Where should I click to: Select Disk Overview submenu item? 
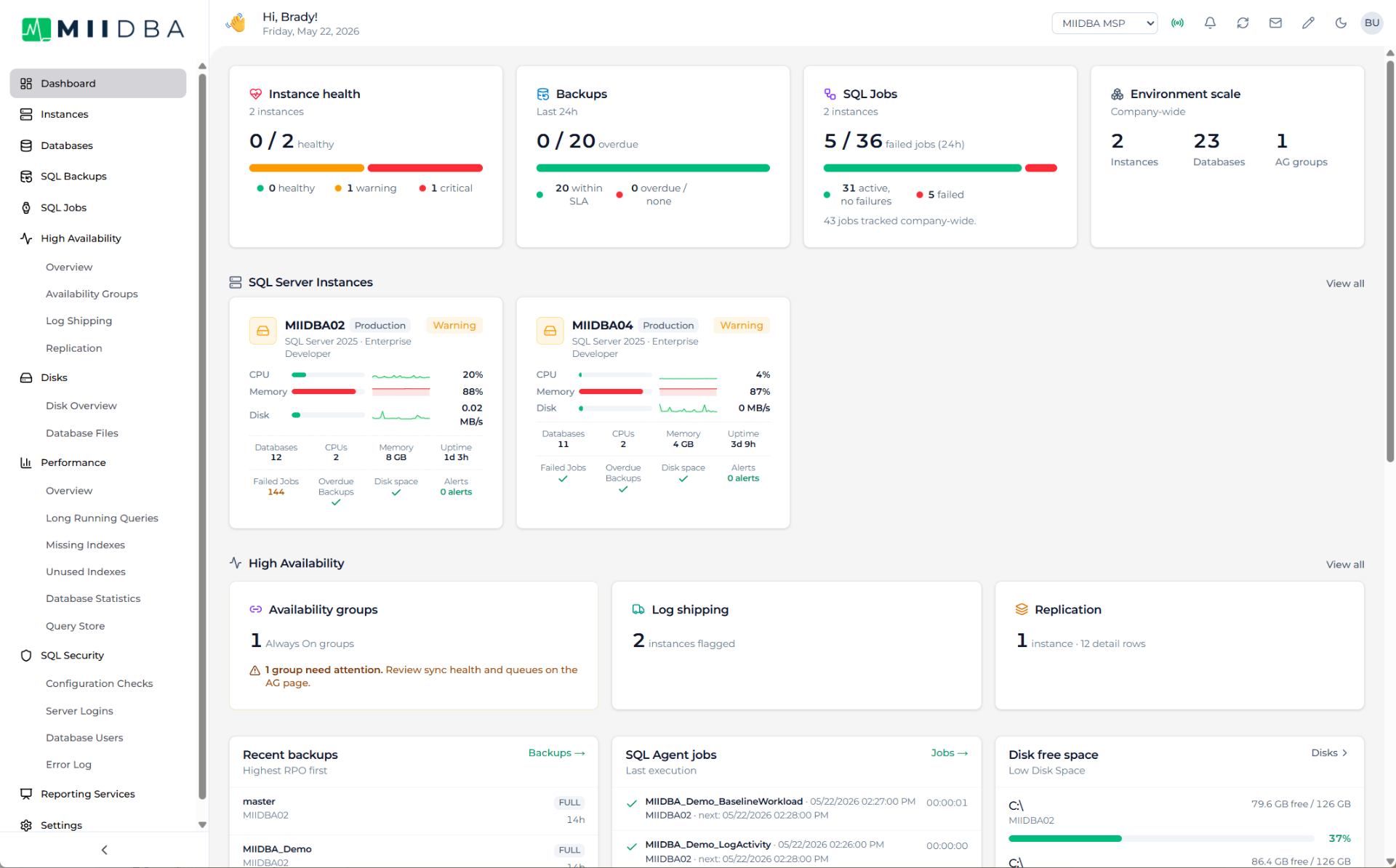81,406
